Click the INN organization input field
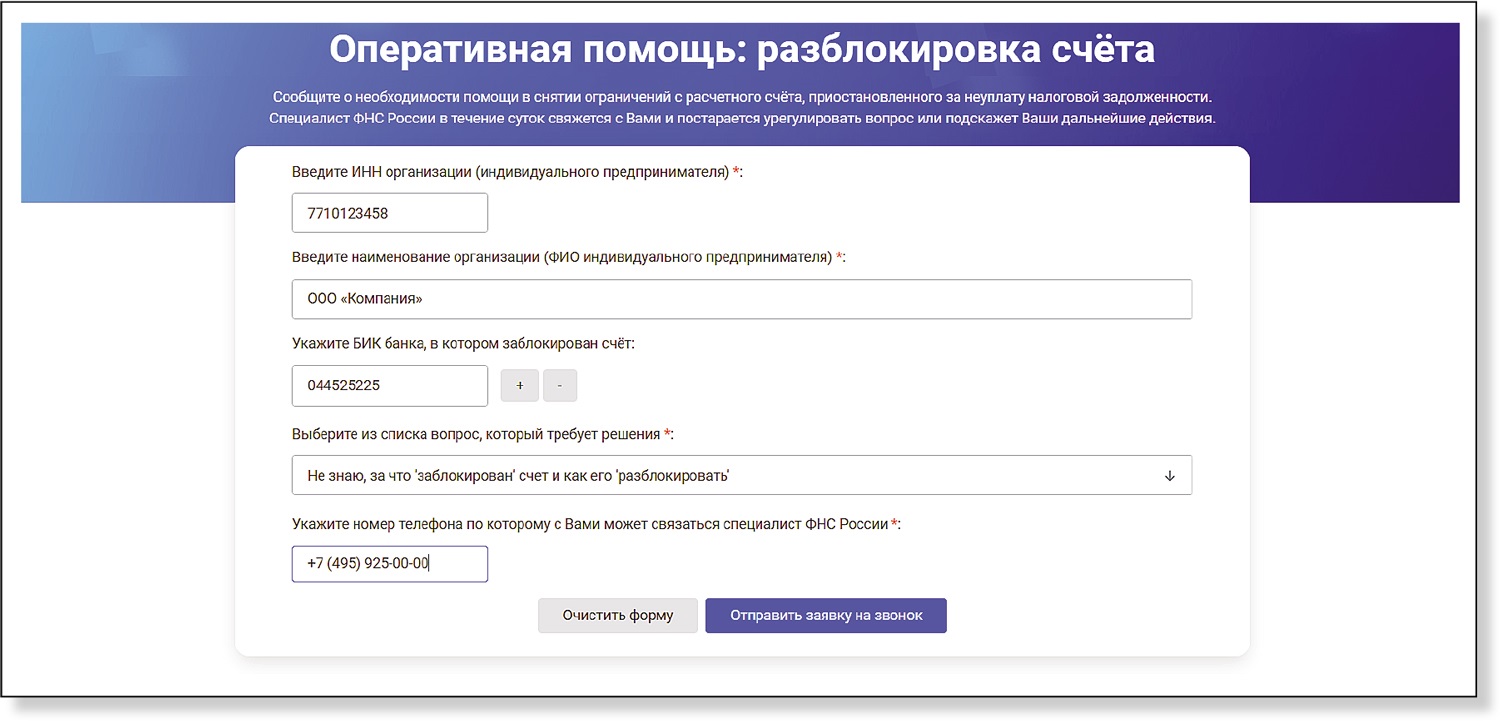This screenshot has height=721, width=1500. pos(390,213)
